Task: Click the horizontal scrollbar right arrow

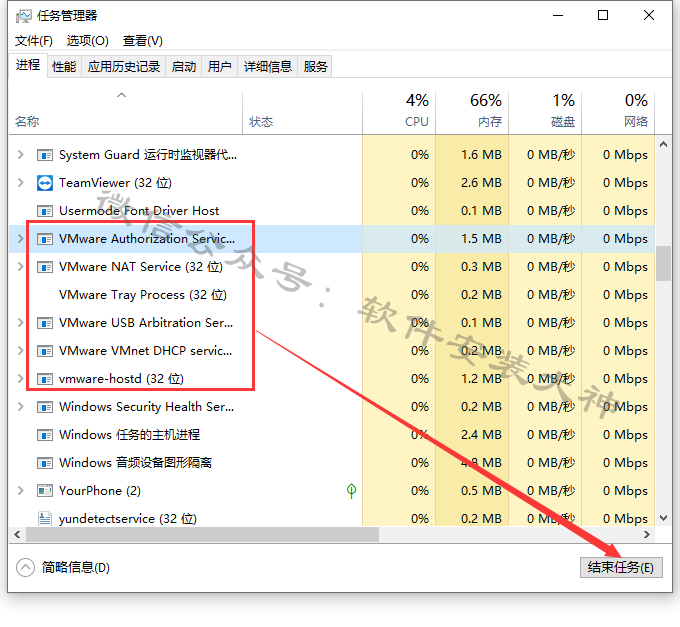Action: point(647,535)
